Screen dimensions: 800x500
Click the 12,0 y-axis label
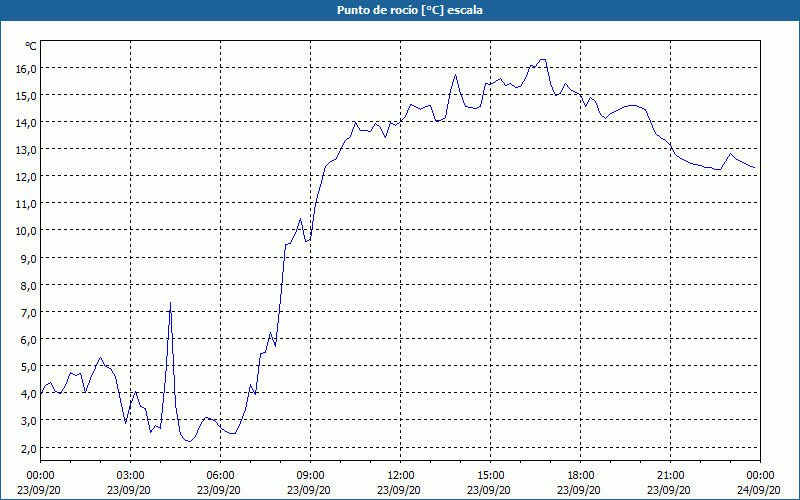26,177
